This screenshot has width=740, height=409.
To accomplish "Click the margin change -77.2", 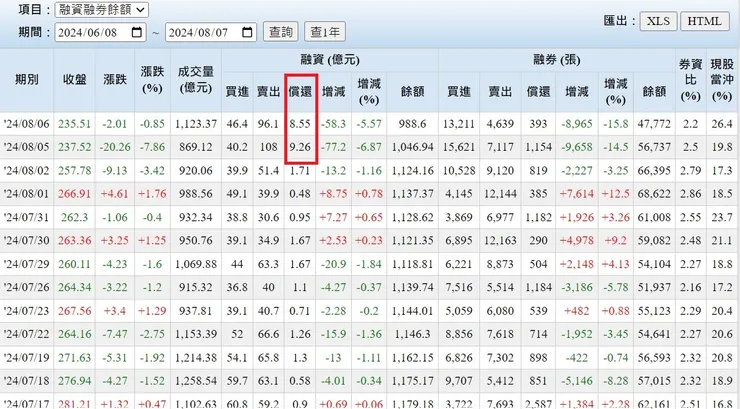I will coord(333,147).
